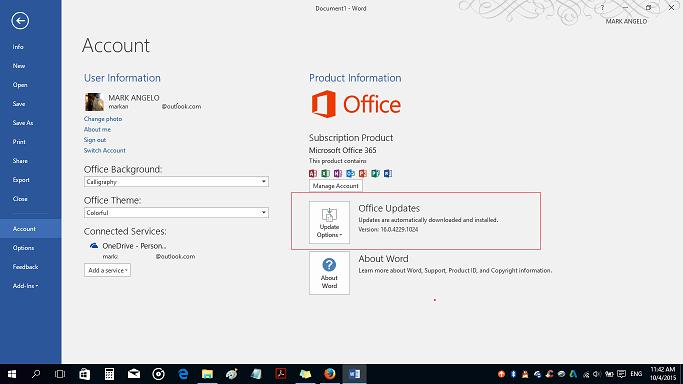
Task: Open the Office Background dropdown showing Calligraphy
Action: tap(176, 182)
